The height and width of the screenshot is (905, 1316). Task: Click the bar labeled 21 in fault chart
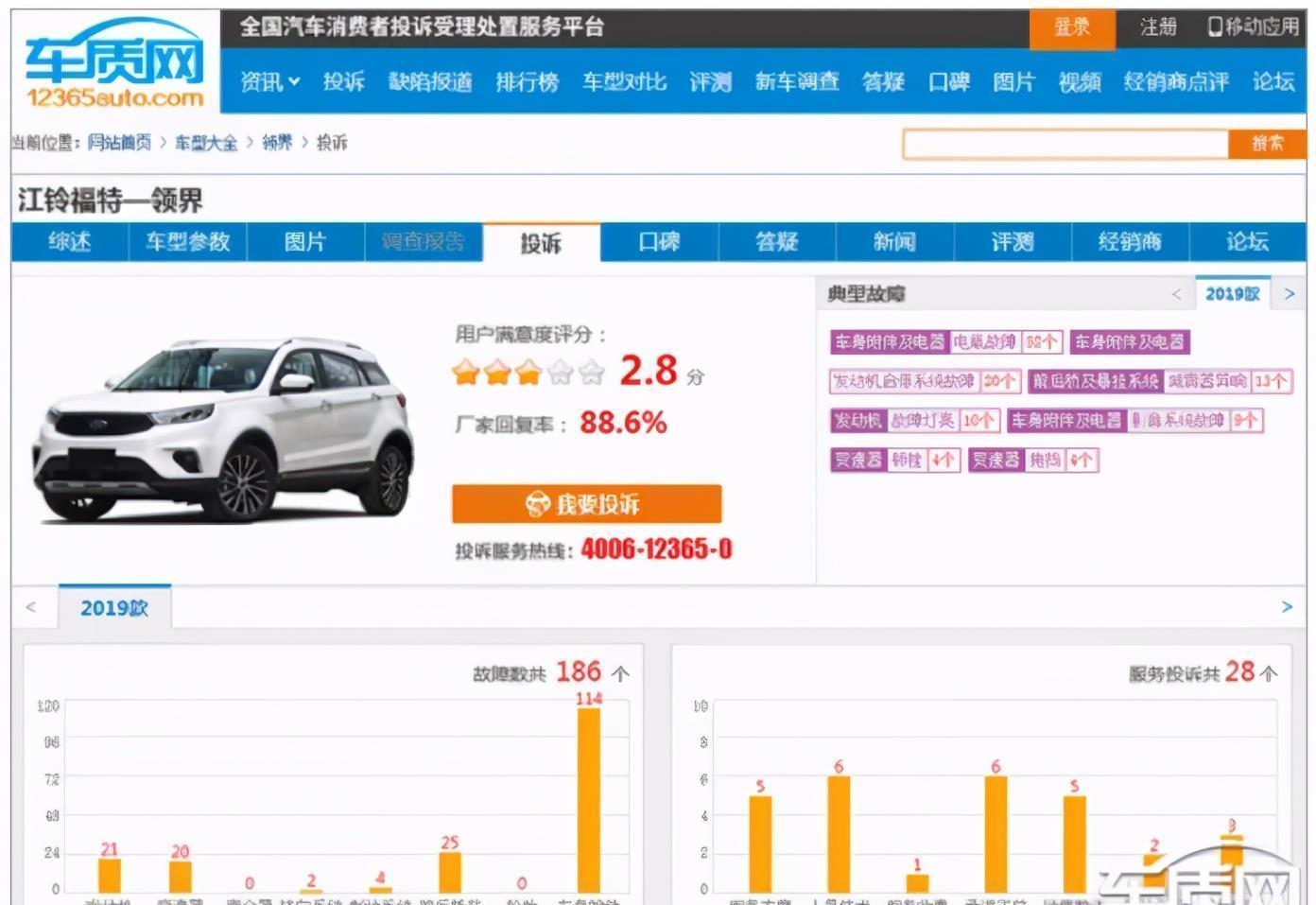click(110, 876)
